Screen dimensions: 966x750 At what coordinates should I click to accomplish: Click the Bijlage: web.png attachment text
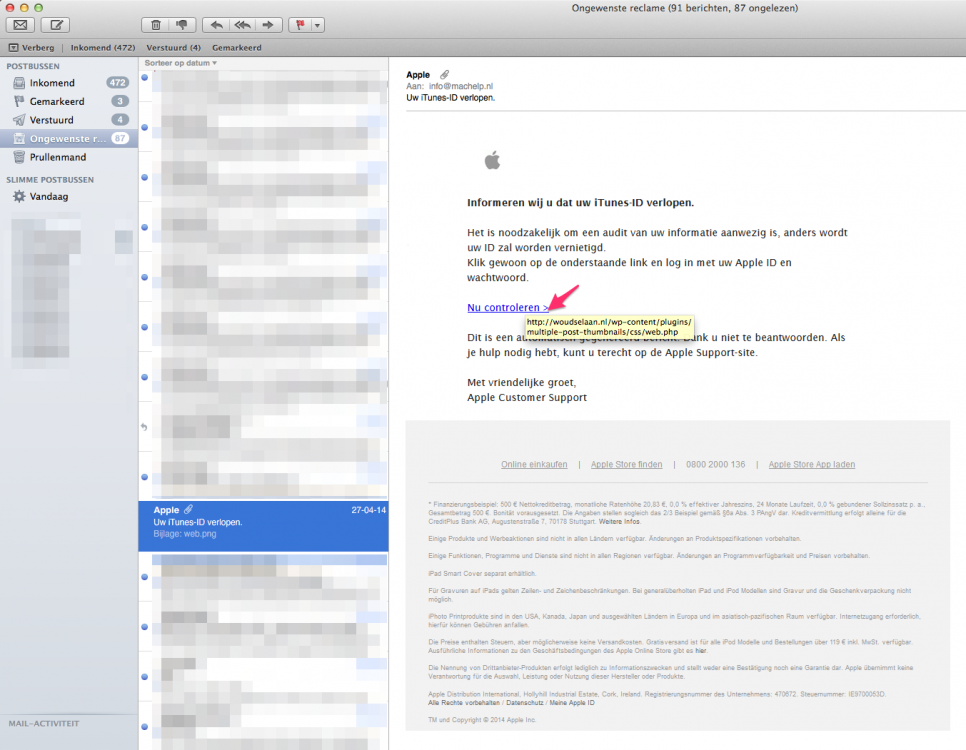click(x=185, y=534)
